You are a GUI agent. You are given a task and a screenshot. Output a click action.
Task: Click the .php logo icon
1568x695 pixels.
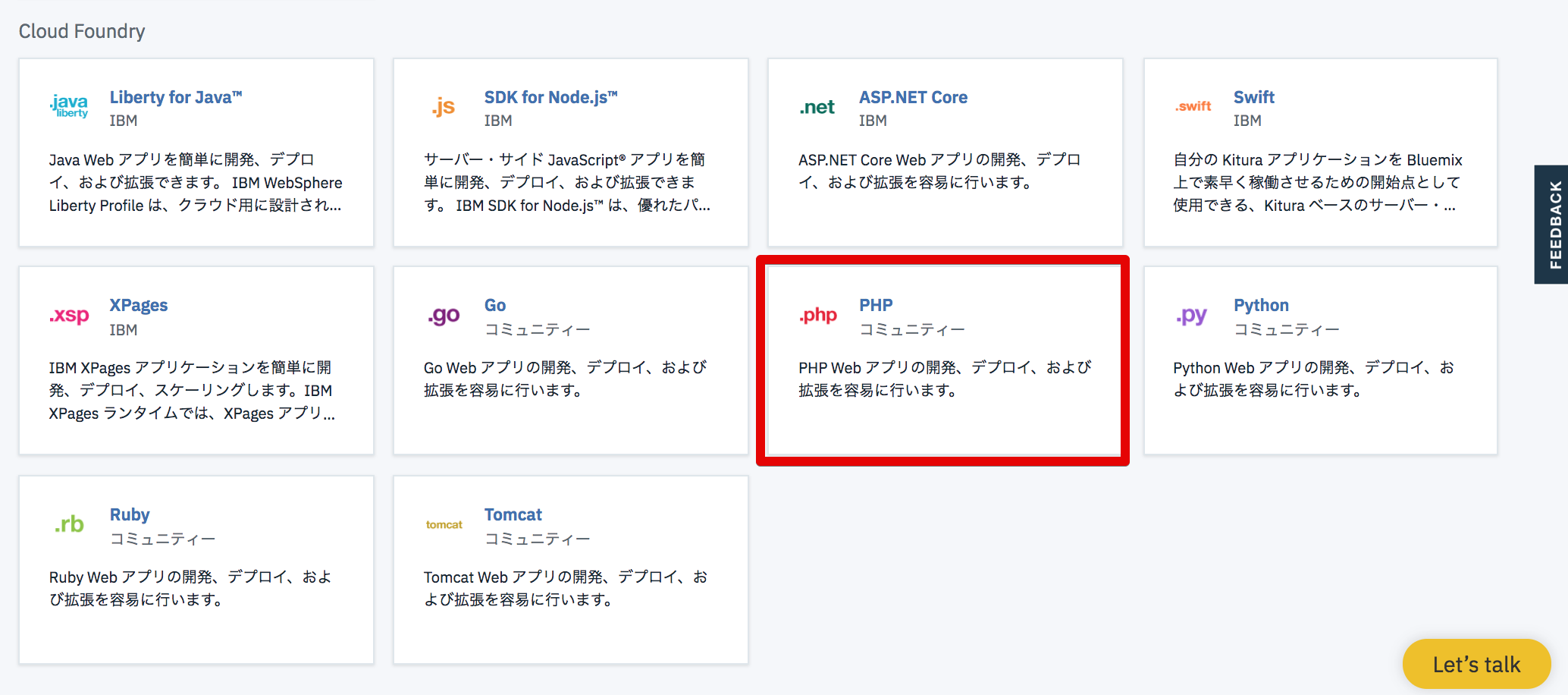[x=818, y=315]
